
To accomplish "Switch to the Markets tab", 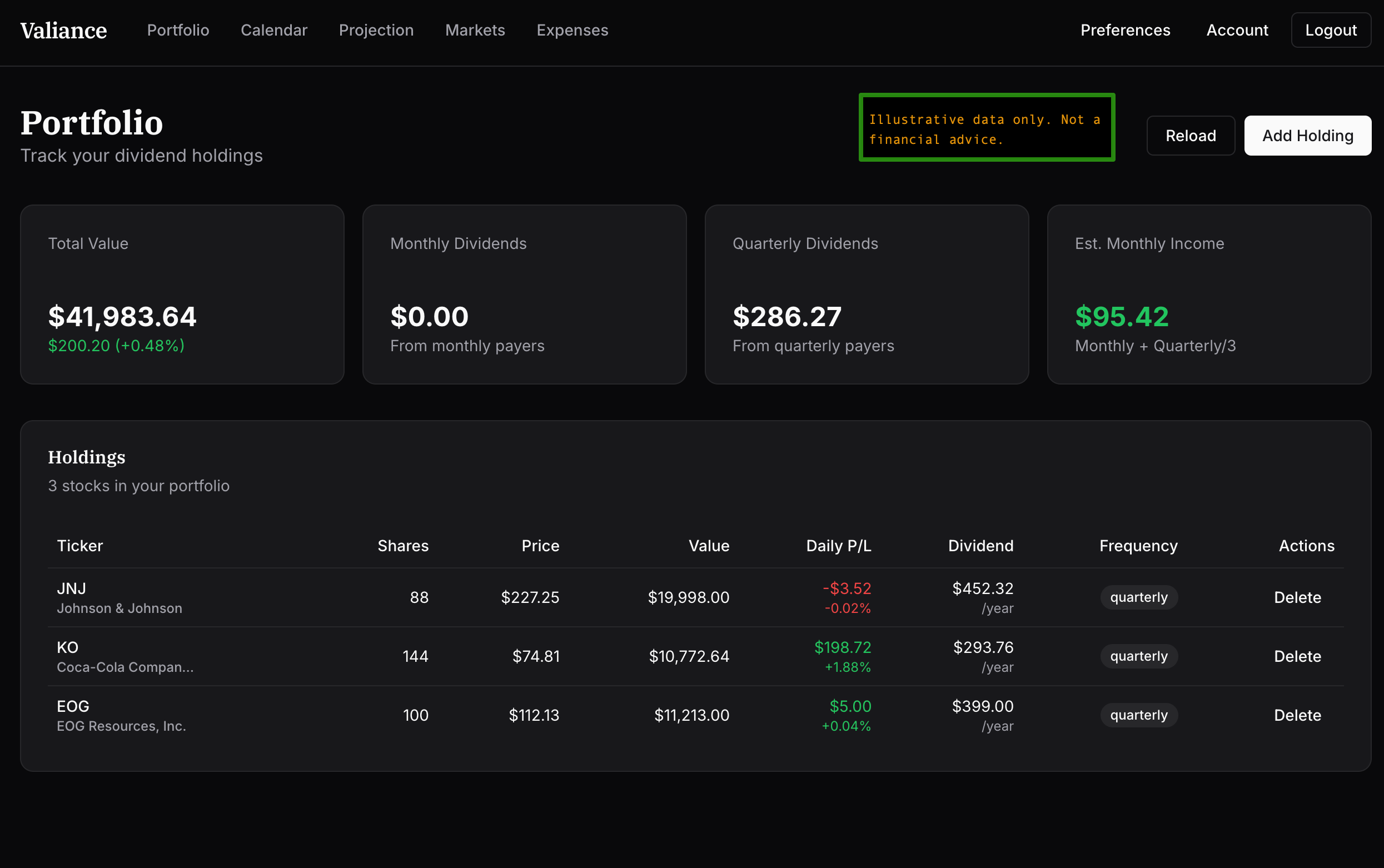I will (x=475, y=31).
